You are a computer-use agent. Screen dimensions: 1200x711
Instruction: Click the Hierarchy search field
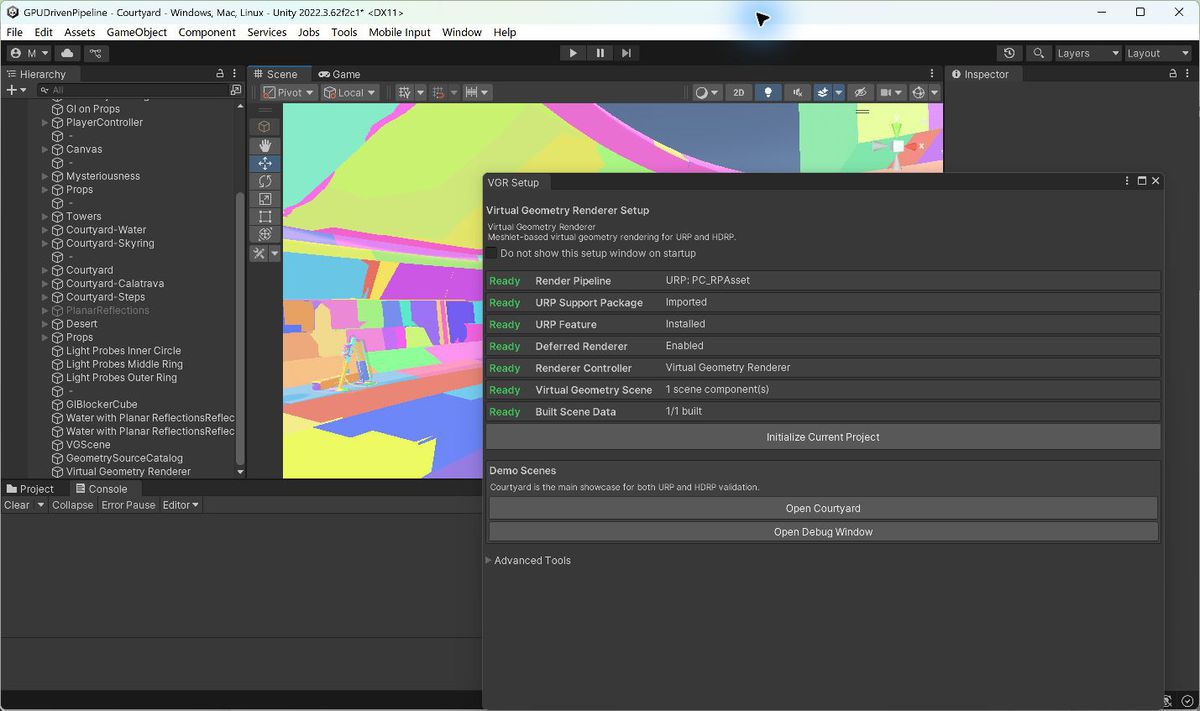(133, 90)
